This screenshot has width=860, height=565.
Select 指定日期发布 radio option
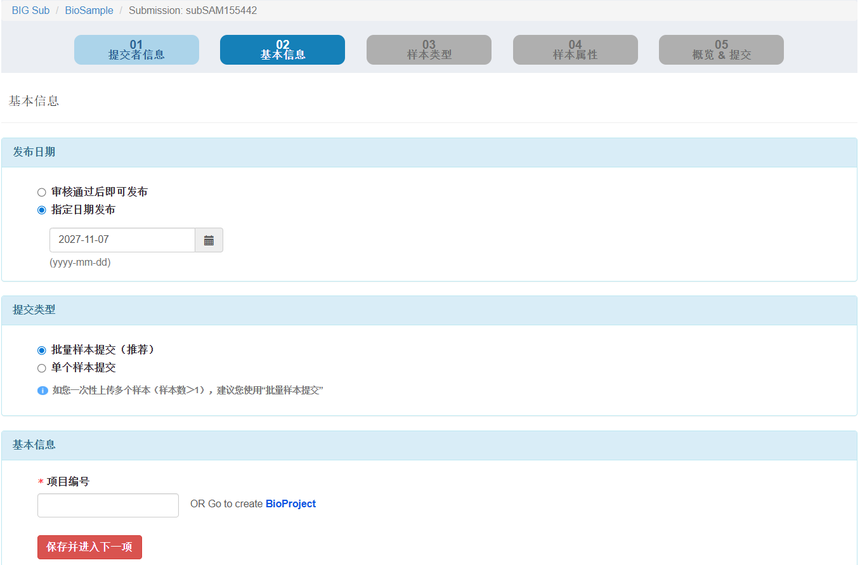click(42, 210)
